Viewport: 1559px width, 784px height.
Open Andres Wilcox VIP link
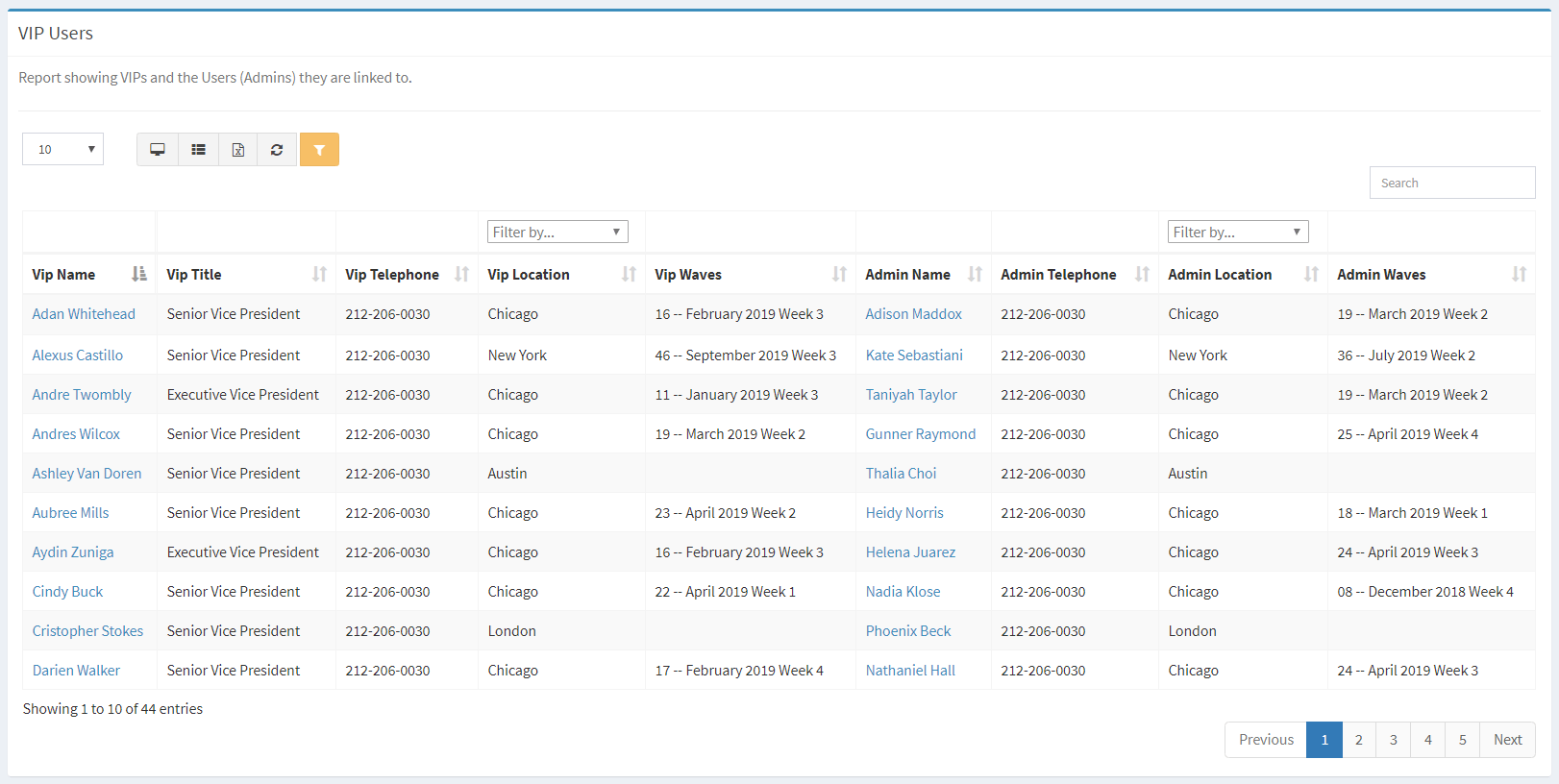[76, 434]
